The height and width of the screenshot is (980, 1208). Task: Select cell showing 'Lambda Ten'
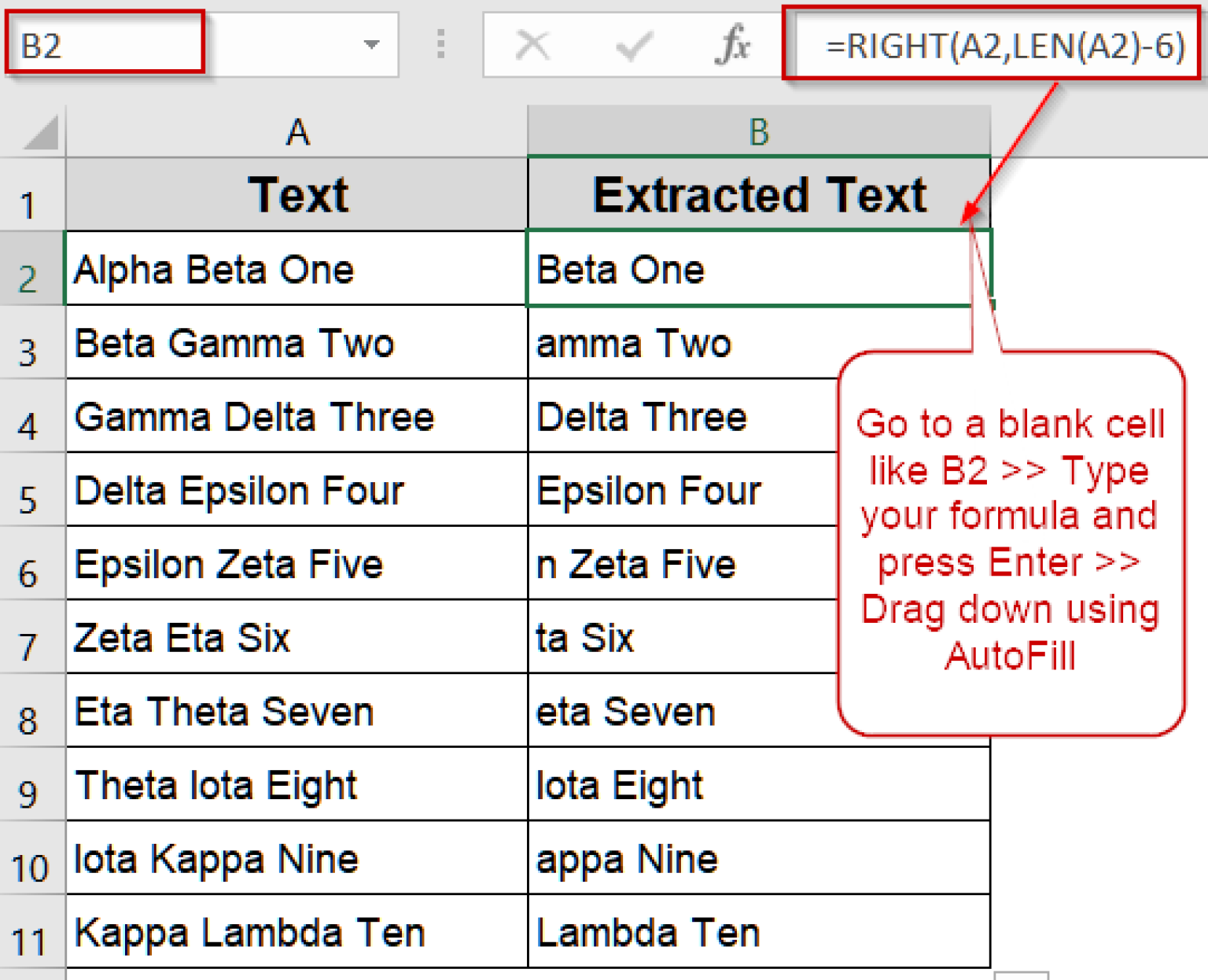tap(758, 933)
